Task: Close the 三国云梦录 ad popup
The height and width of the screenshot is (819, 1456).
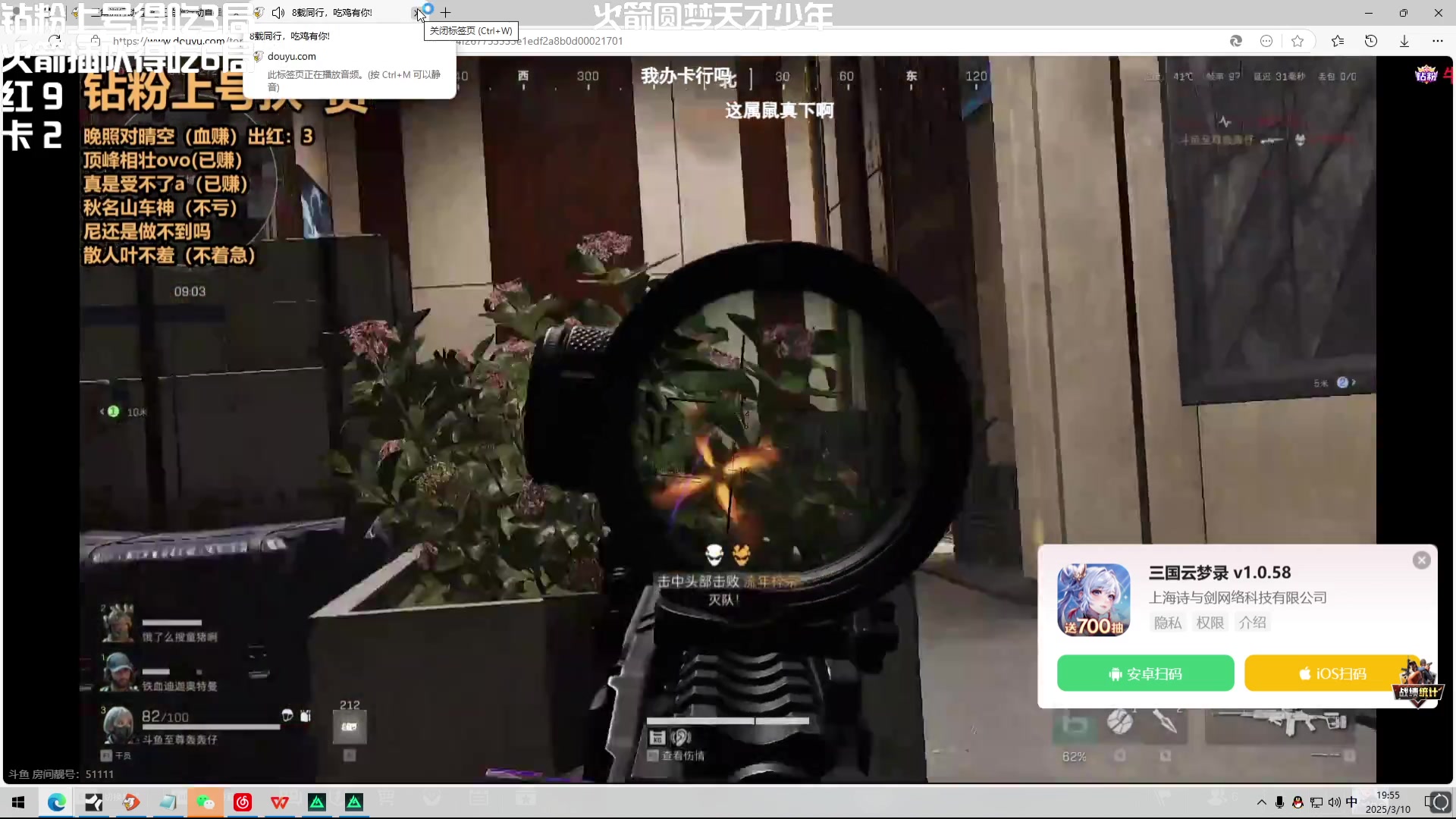Action: coord(1422,560)
